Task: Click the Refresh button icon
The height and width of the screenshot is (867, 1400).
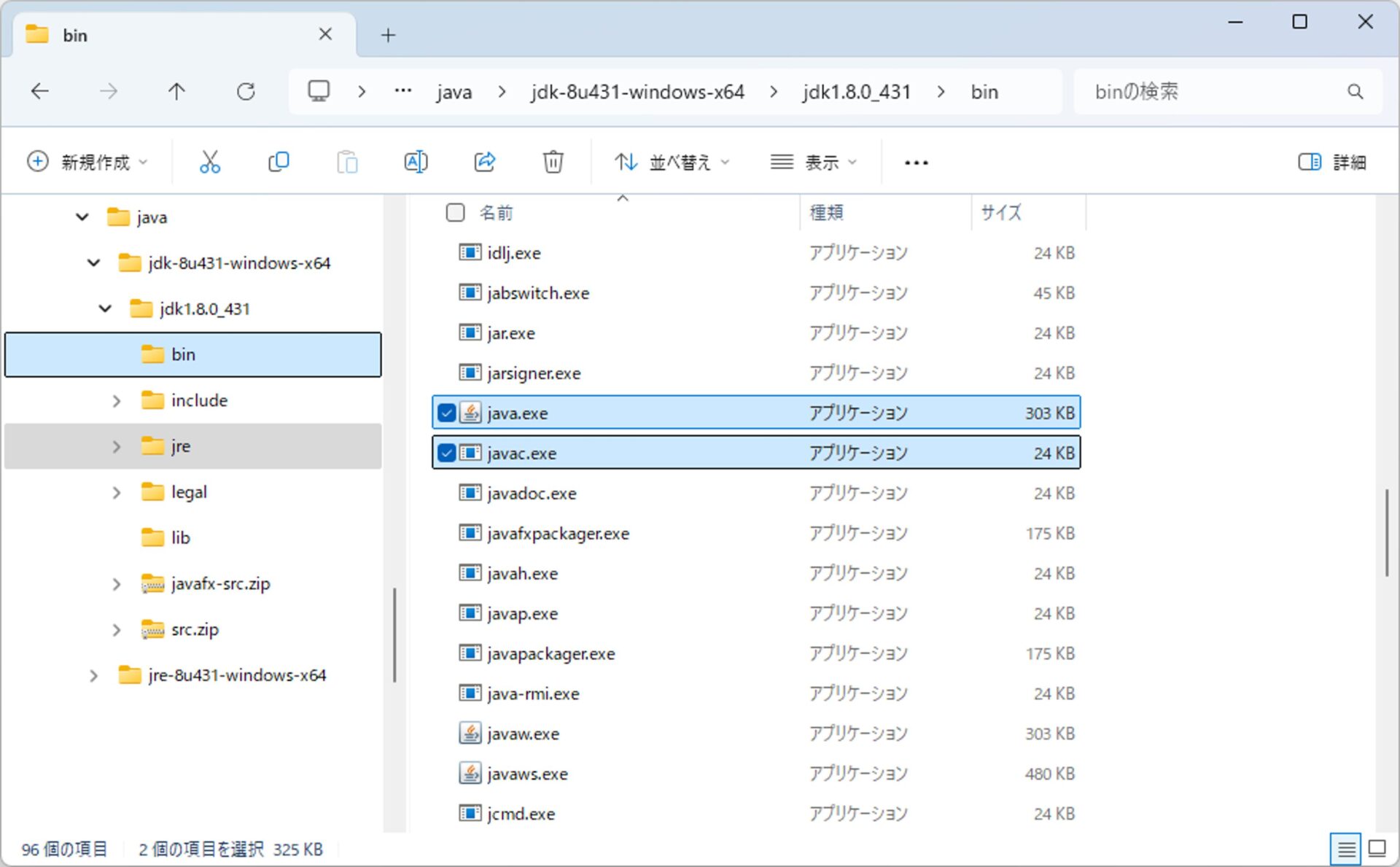Action: point(246,92)
